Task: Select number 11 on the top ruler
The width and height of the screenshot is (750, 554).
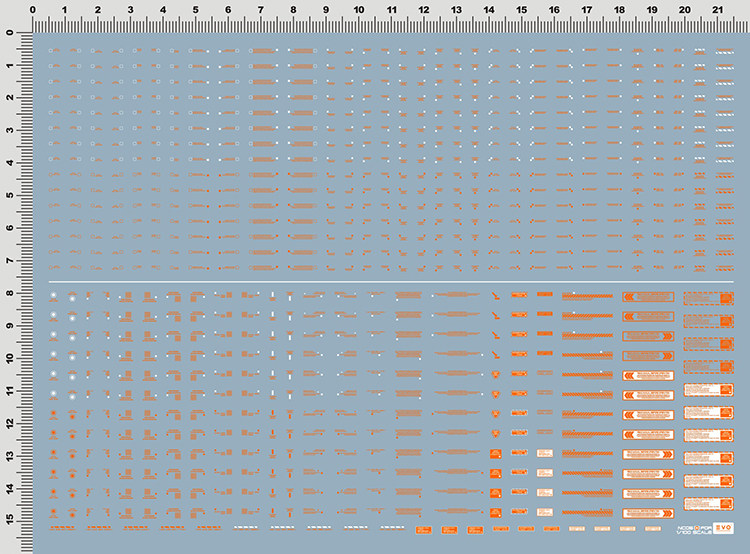Action: click(392, 10)
